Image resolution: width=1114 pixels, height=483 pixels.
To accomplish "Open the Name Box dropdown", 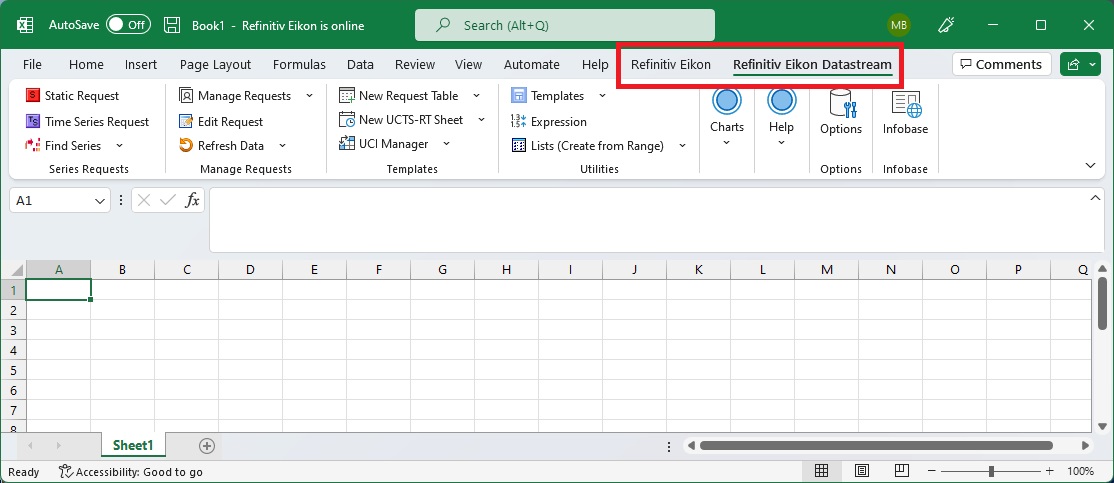I will coord(99,201).
